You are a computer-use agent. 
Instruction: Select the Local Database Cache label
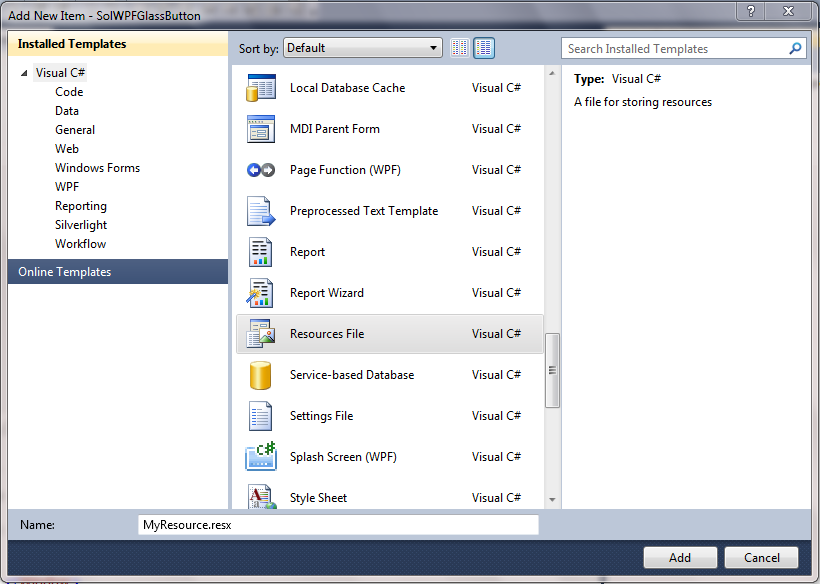point(347,88)
